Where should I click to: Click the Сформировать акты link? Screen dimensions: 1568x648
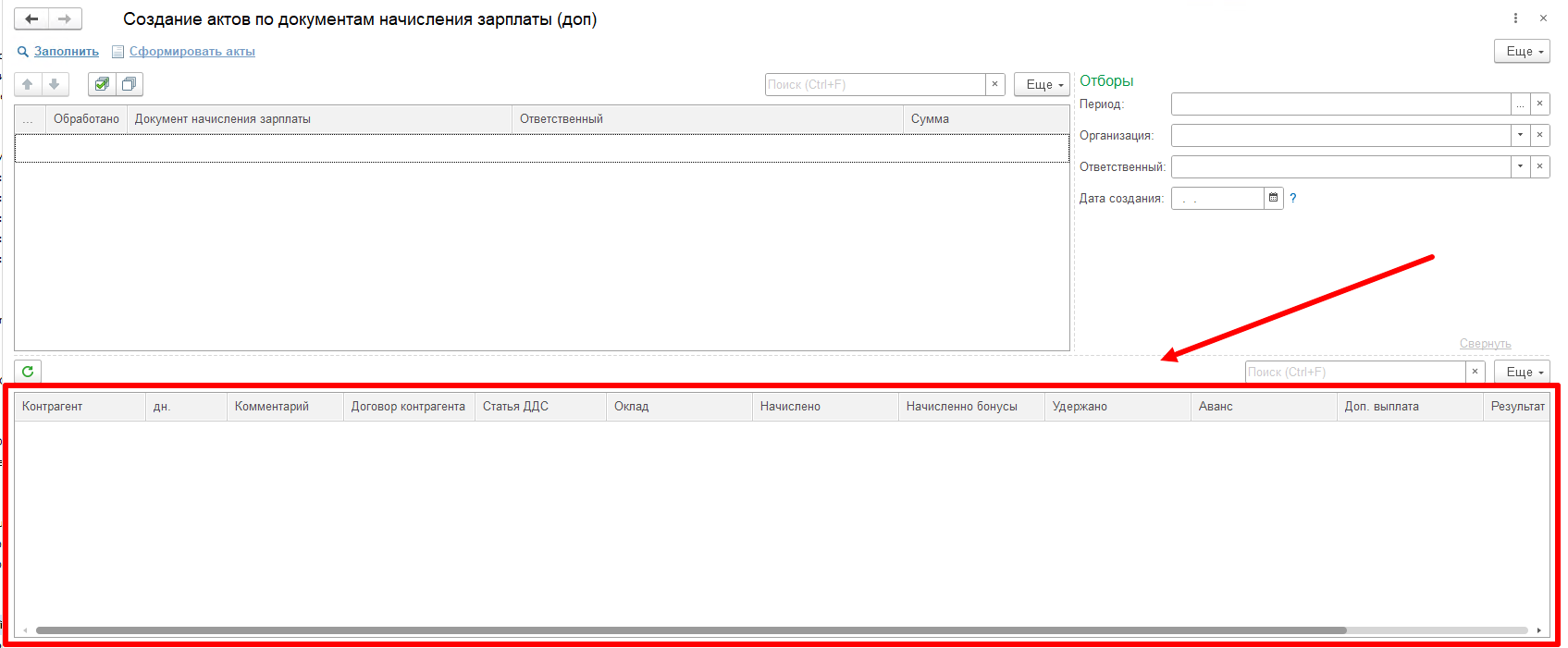point(192,52)
